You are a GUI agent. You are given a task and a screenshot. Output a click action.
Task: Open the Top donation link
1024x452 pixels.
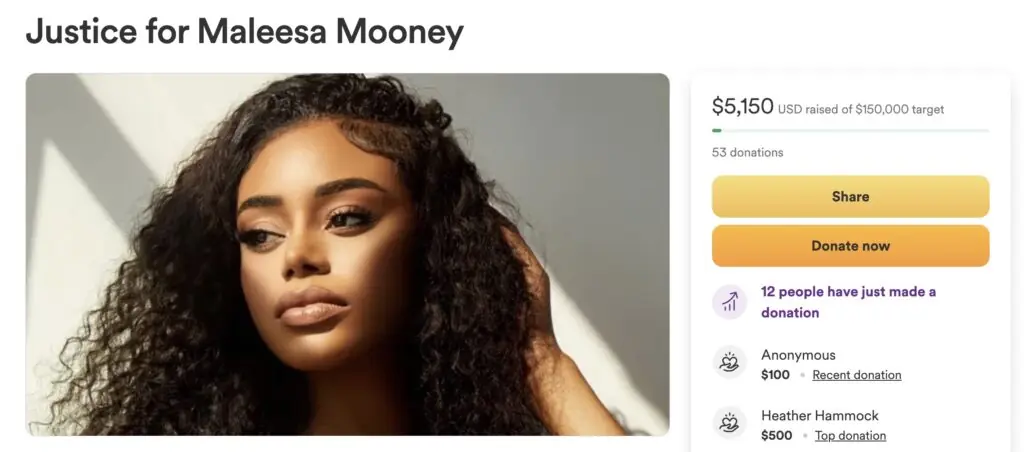(x=850, y=435)
